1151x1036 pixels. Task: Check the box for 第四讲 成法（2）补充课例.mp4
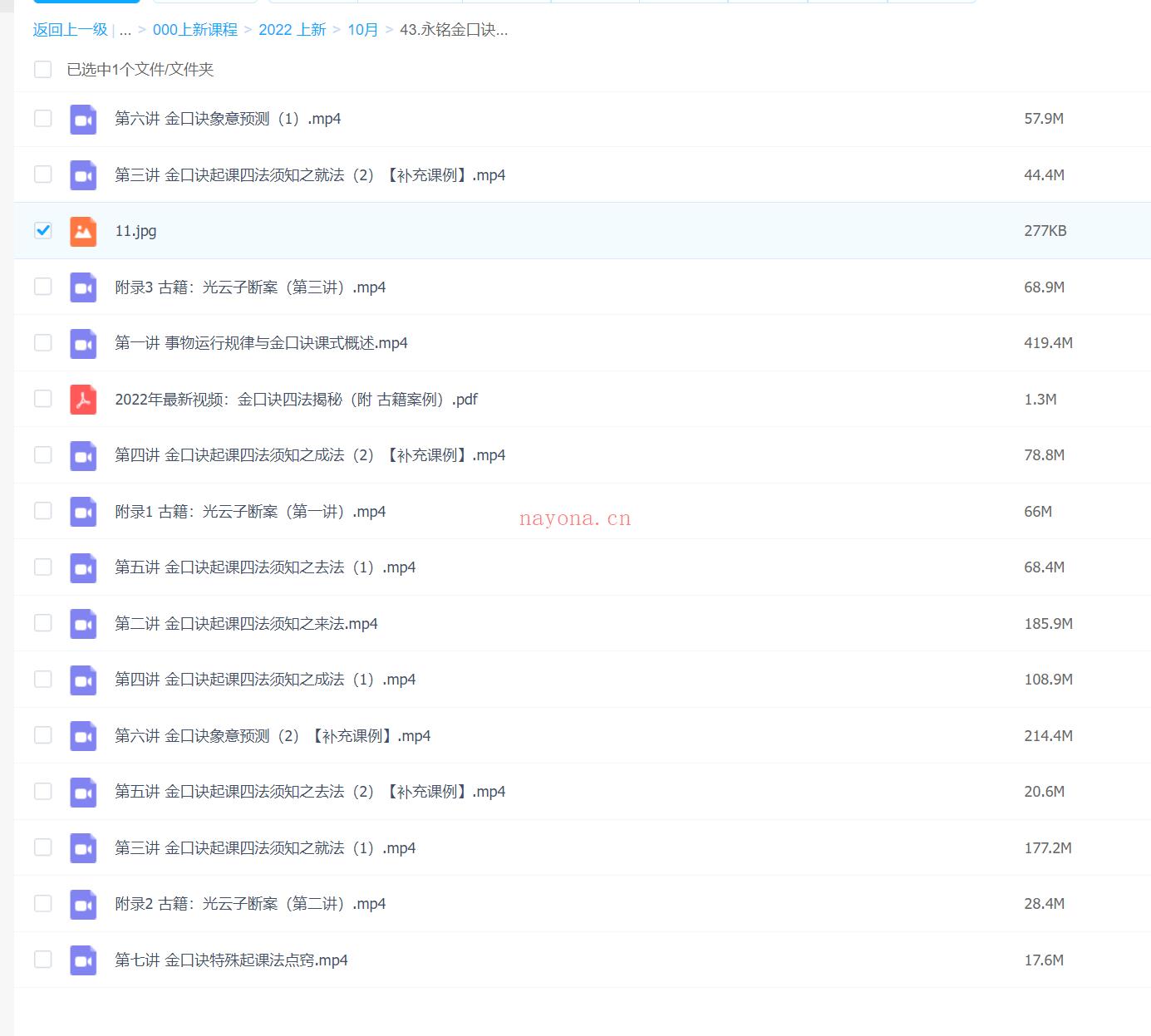click(x=43, y=454)
